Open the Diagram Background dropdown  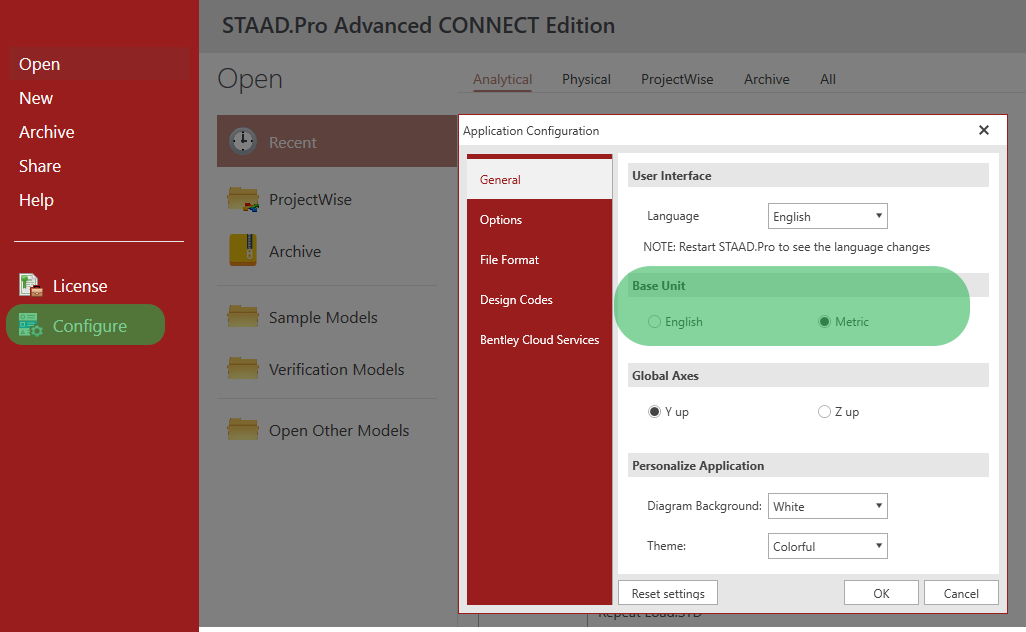coord(827,506)
